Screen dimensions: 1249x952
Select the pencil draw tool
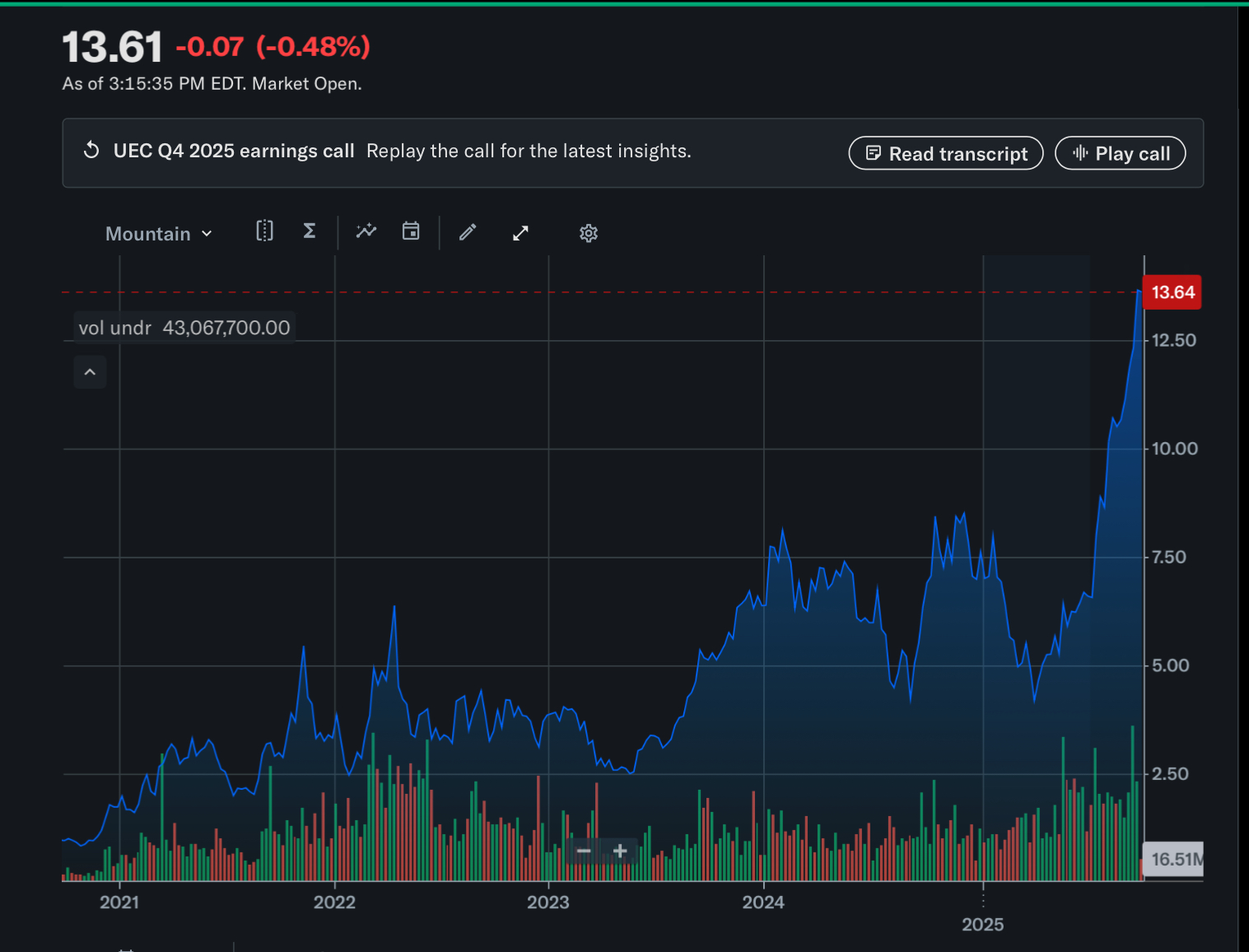(x=468, y=233)
